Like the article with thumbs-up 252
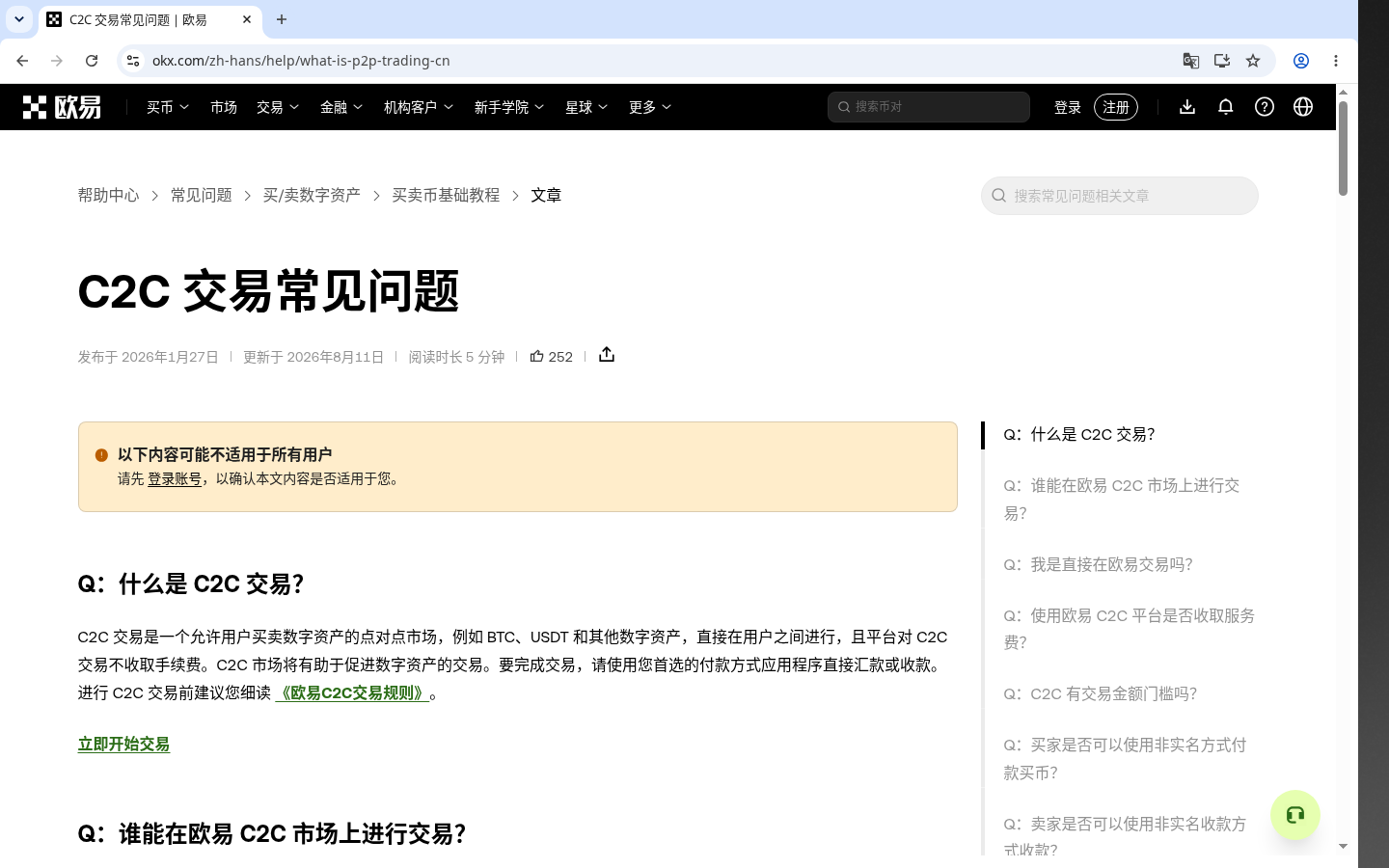 552,357
